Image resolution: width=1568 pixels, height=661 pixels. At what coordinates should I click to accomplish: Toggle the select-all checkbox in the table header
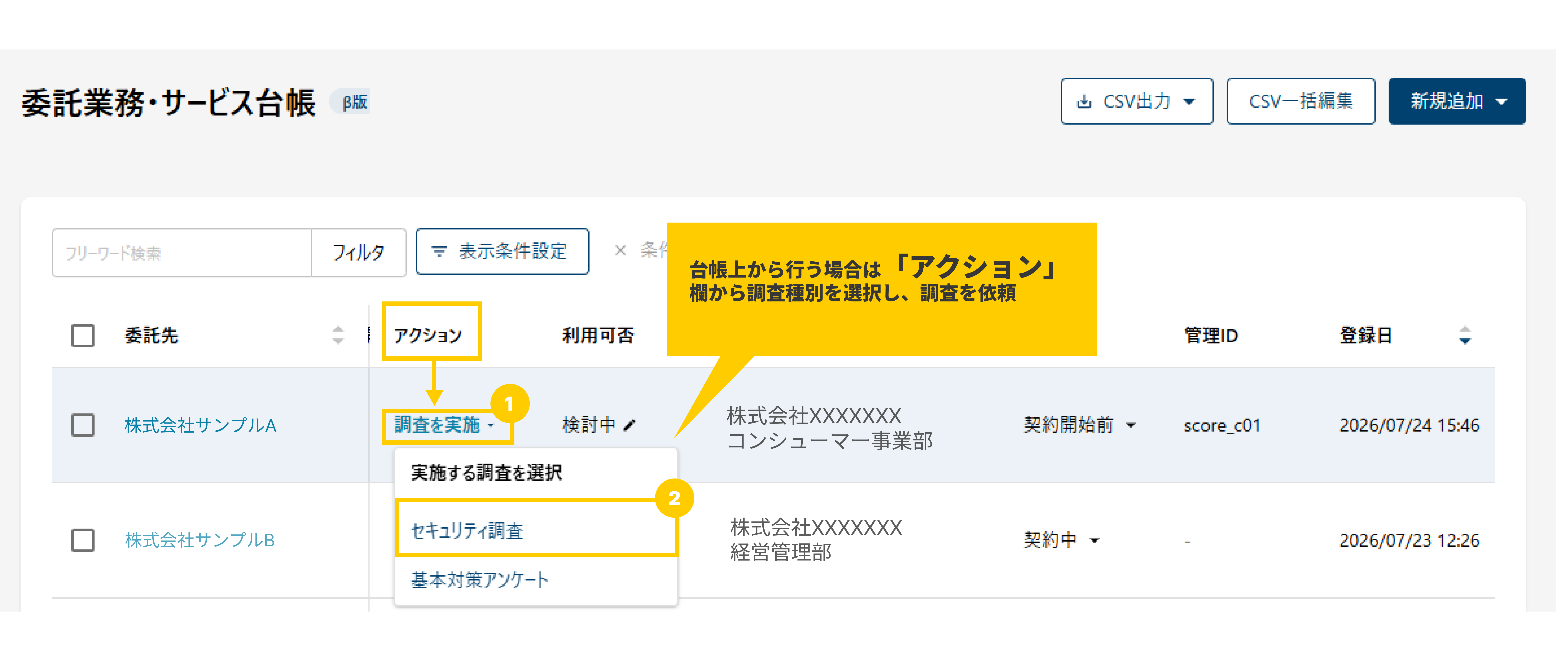pyautogui.click(x=83, y=335)
